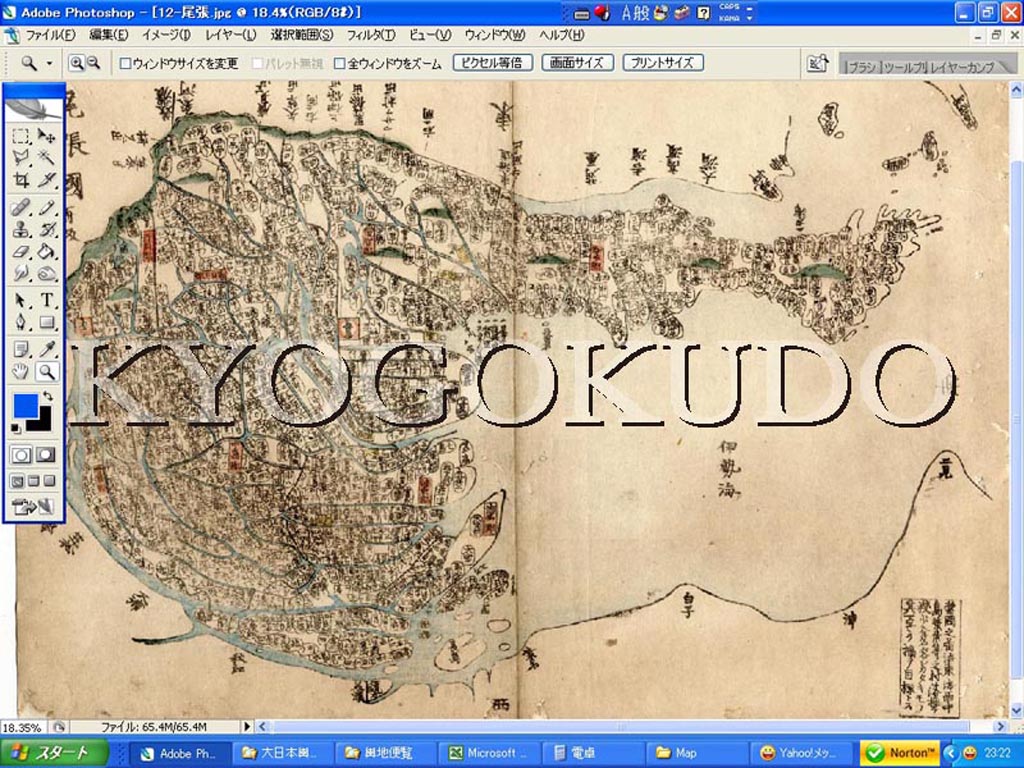The height and width of the screenshot is (768, 1024).
Task: Select the Hand tool
Action: tap(21, 372)
